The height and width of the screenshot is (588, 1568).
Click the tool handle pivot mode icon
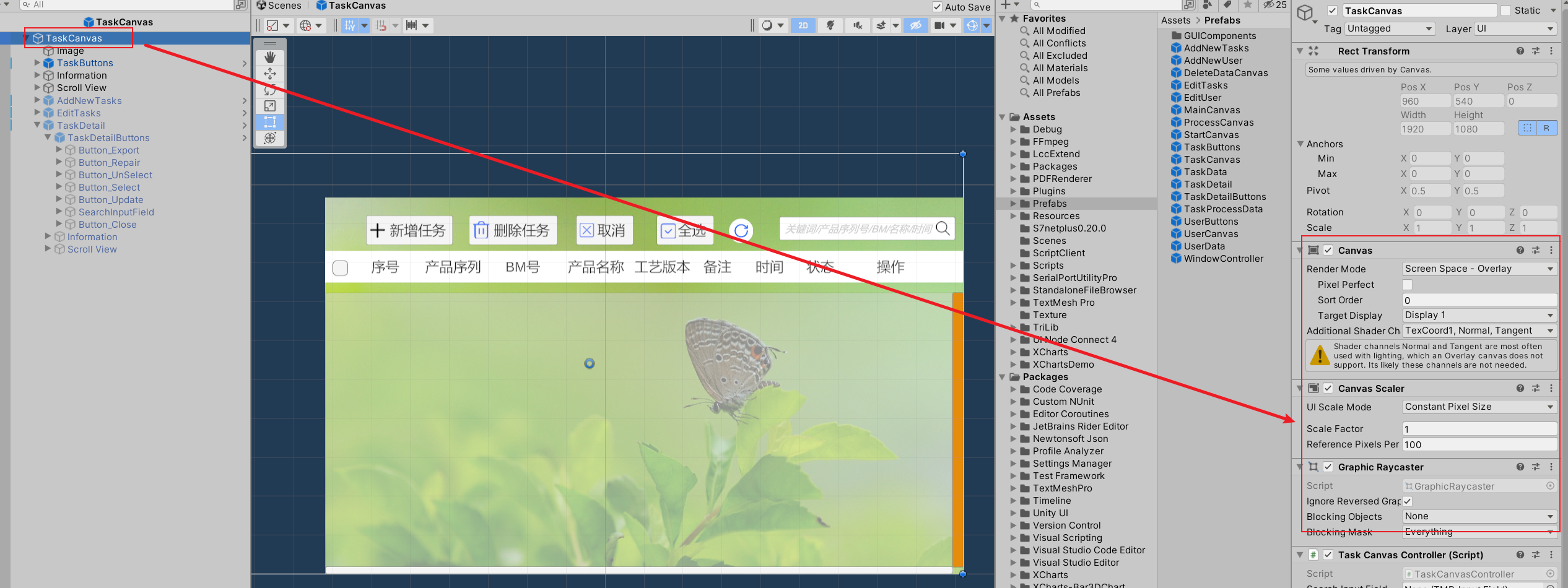pos(272,25)
